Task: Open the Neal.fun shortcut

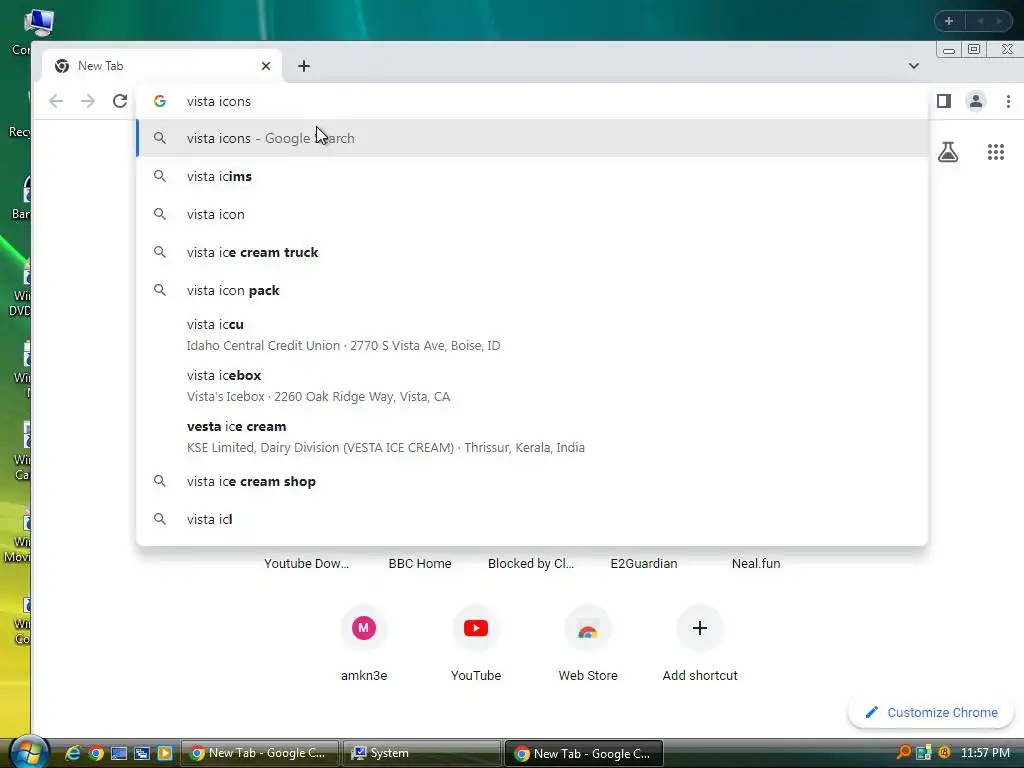Action: pos(756,563)
